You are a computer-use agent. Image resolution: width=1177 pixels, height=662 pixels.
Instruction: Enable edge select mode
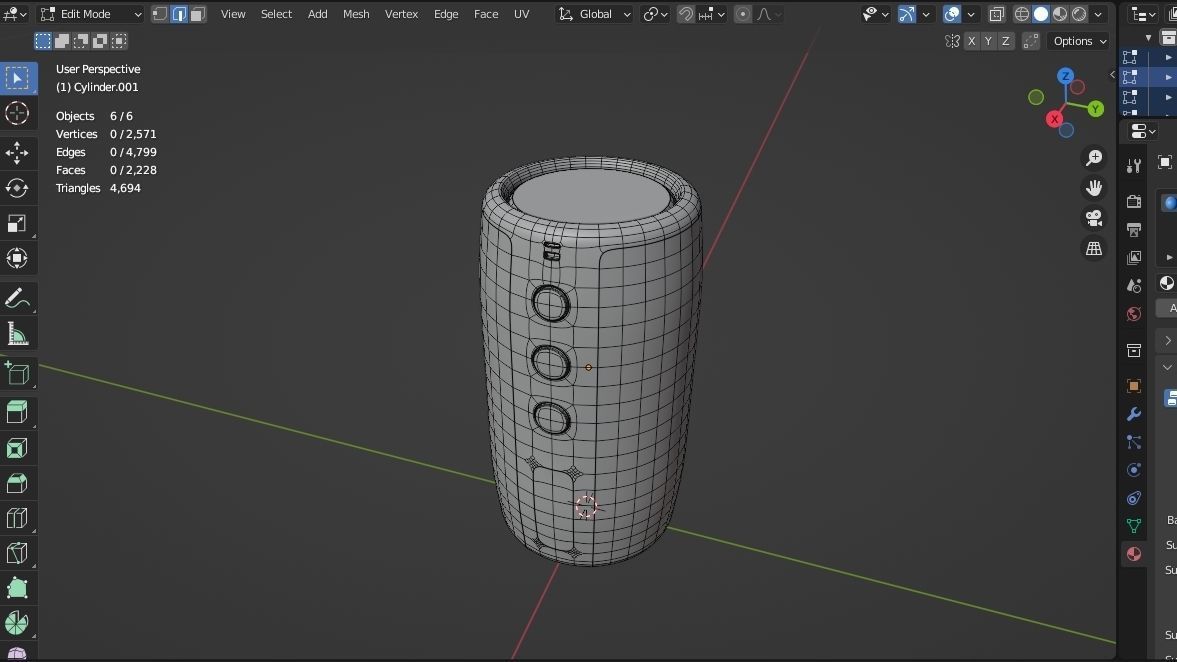pos(179,14)
